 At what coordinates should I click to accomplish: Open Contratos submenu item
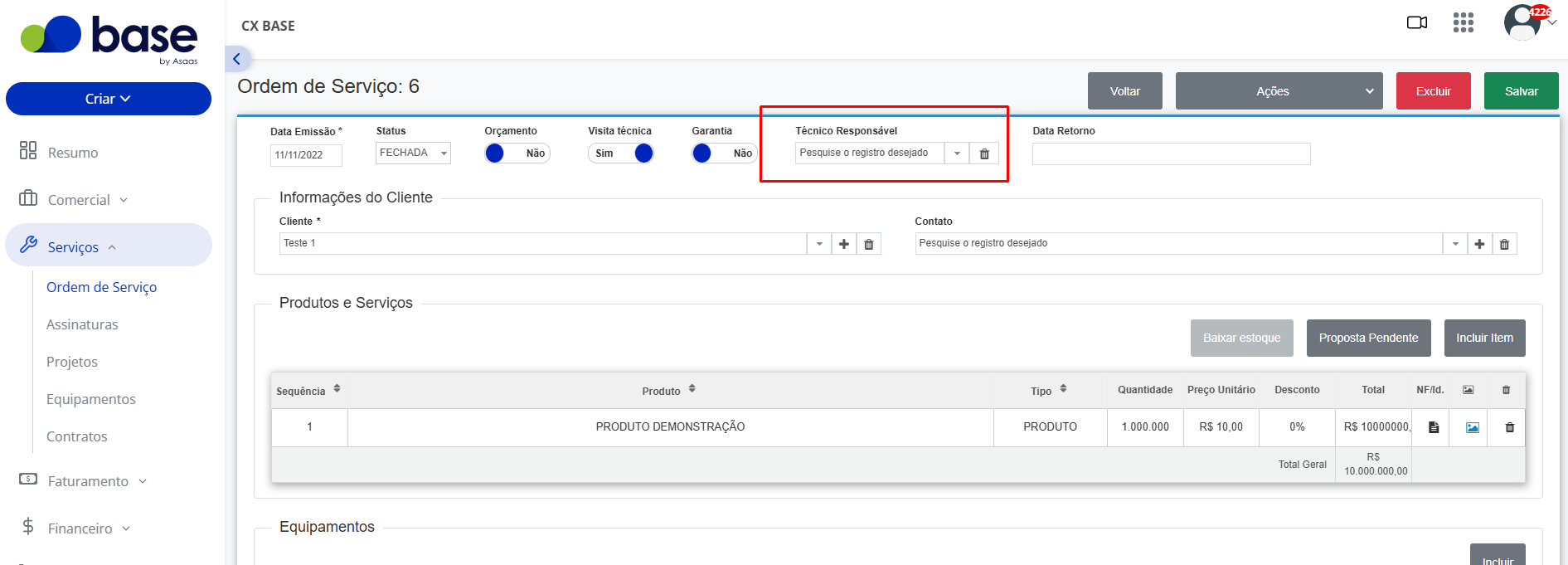pos(77,436)
